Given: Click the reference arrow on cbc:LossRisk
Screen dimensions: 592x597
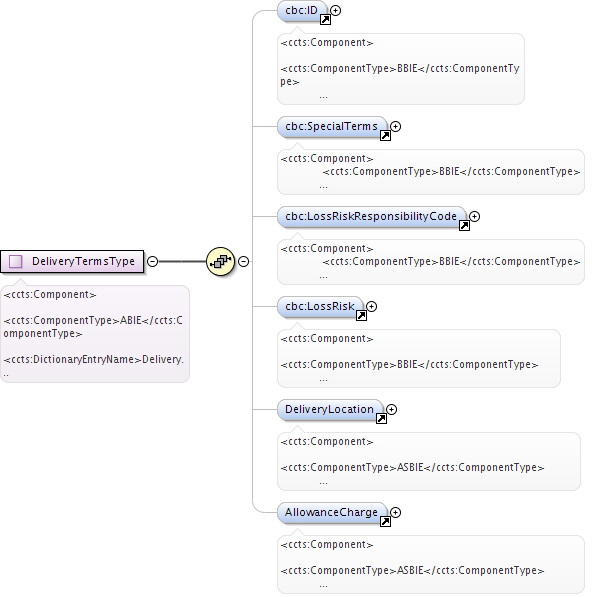Looking at the screenshot, I should tap(361, 316).
